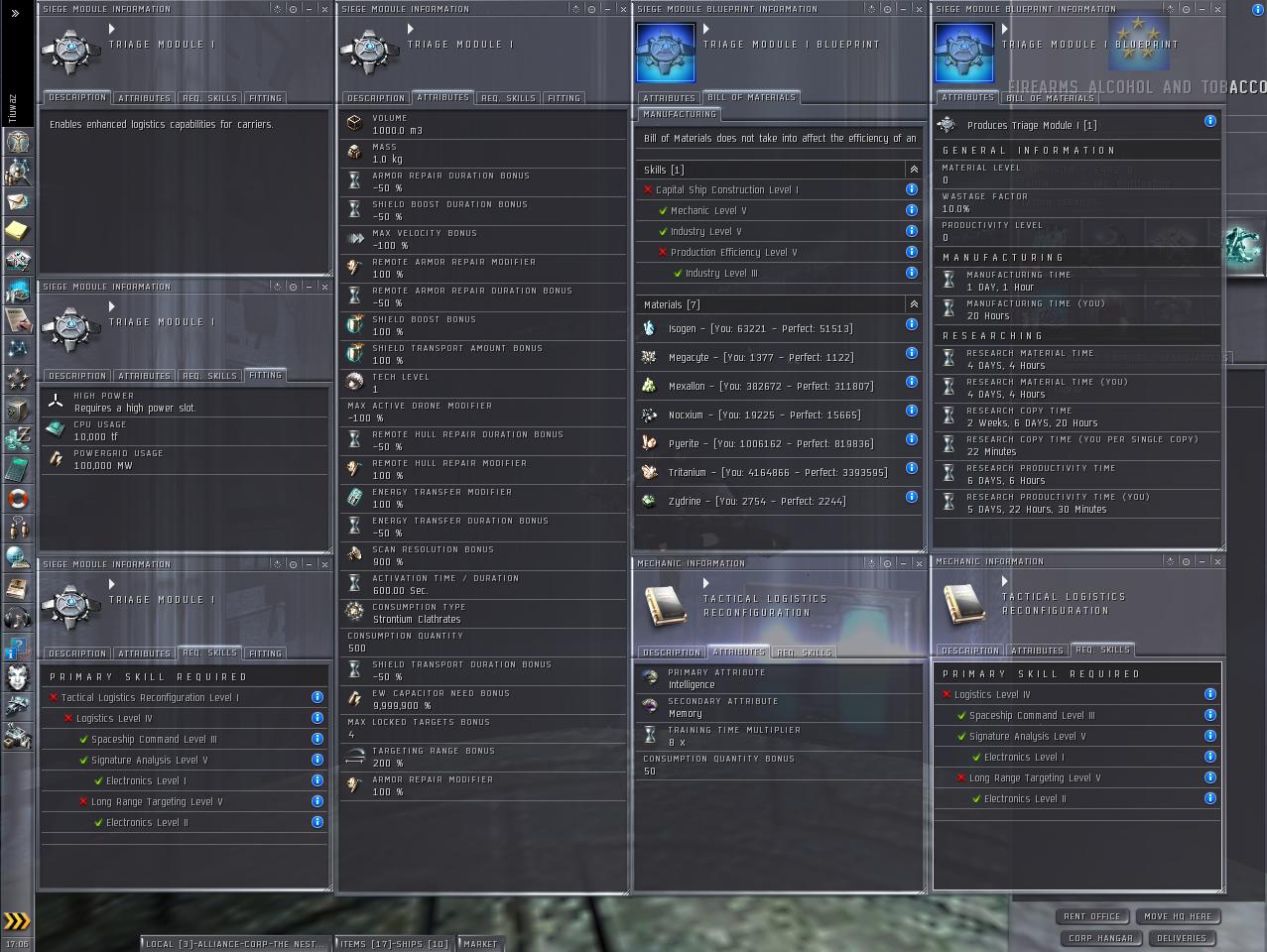
Task: Open Bill of Materials tab in rightmost blueprint window
Action: pyautogui.click(x=1050, y=98)
